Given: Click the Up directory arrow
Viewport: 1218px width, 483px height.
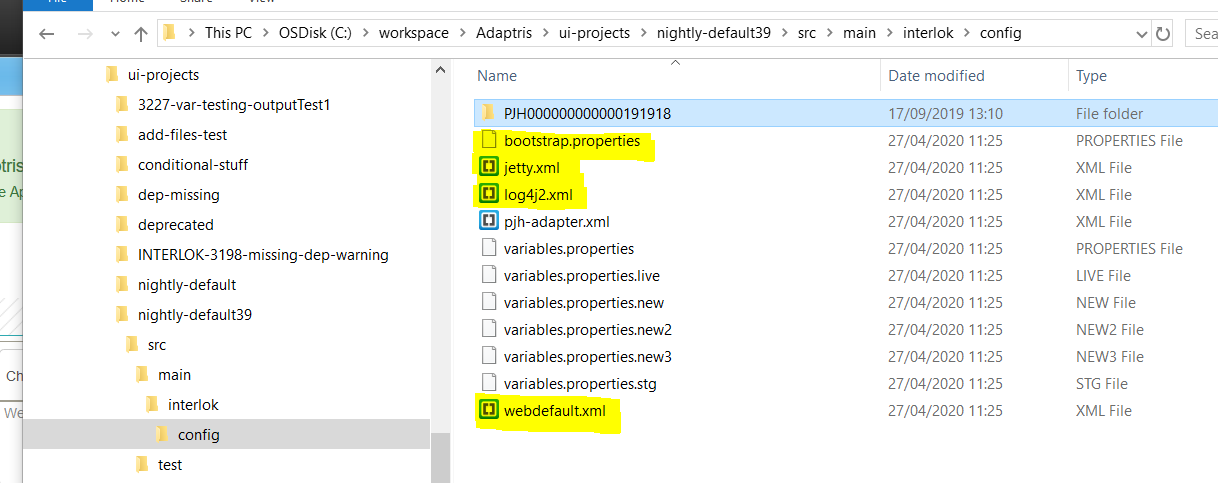Looking at the screenshot, I should (x=141, y=33).
